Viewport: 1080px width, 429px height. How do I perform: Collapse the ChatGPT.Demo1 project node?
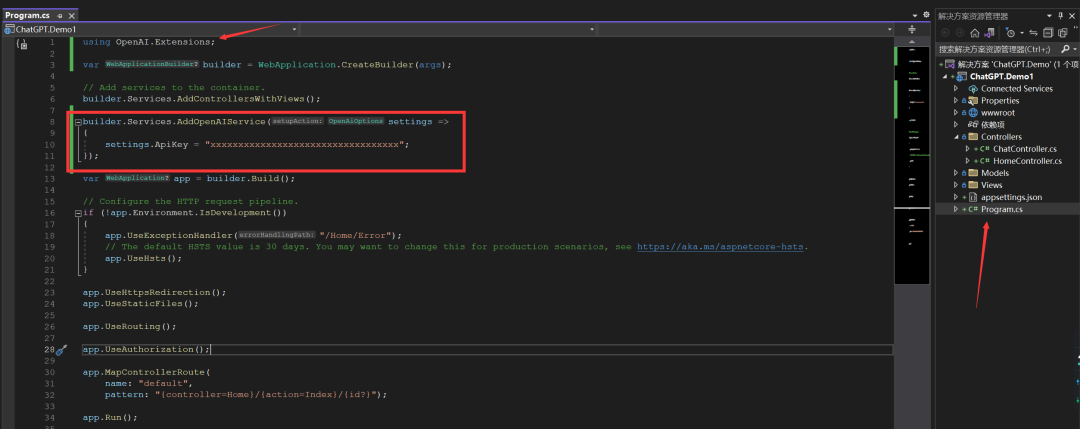pyautogui.click(x=944, y=76)
